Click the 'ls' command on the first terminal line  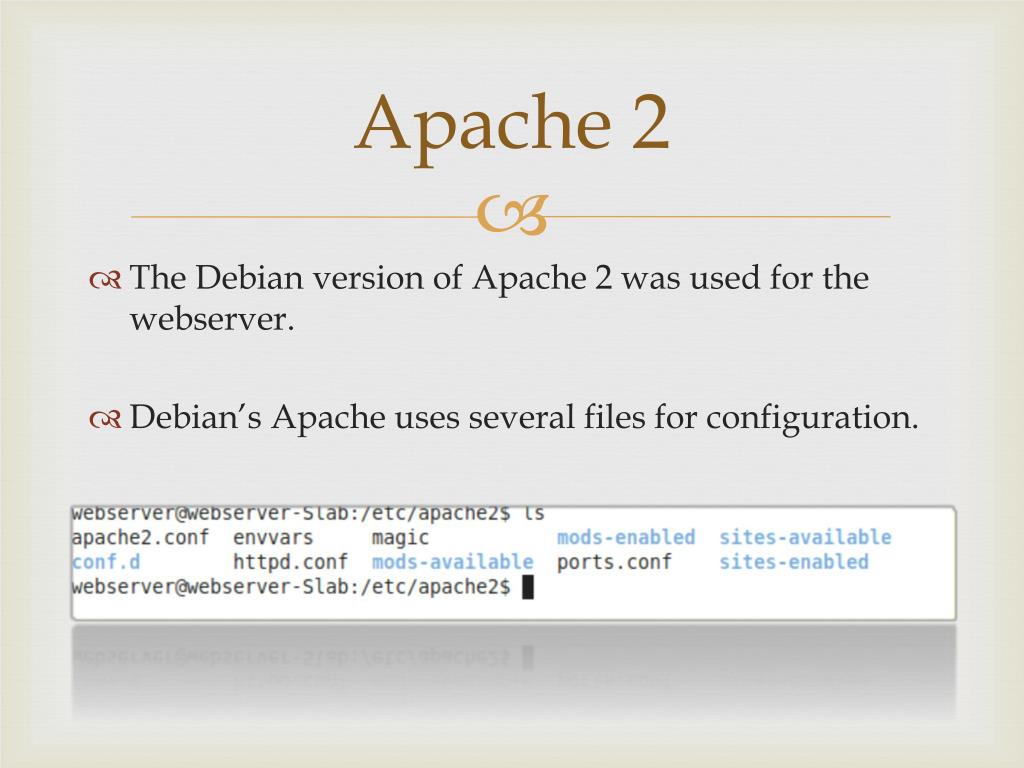[534, 514]
